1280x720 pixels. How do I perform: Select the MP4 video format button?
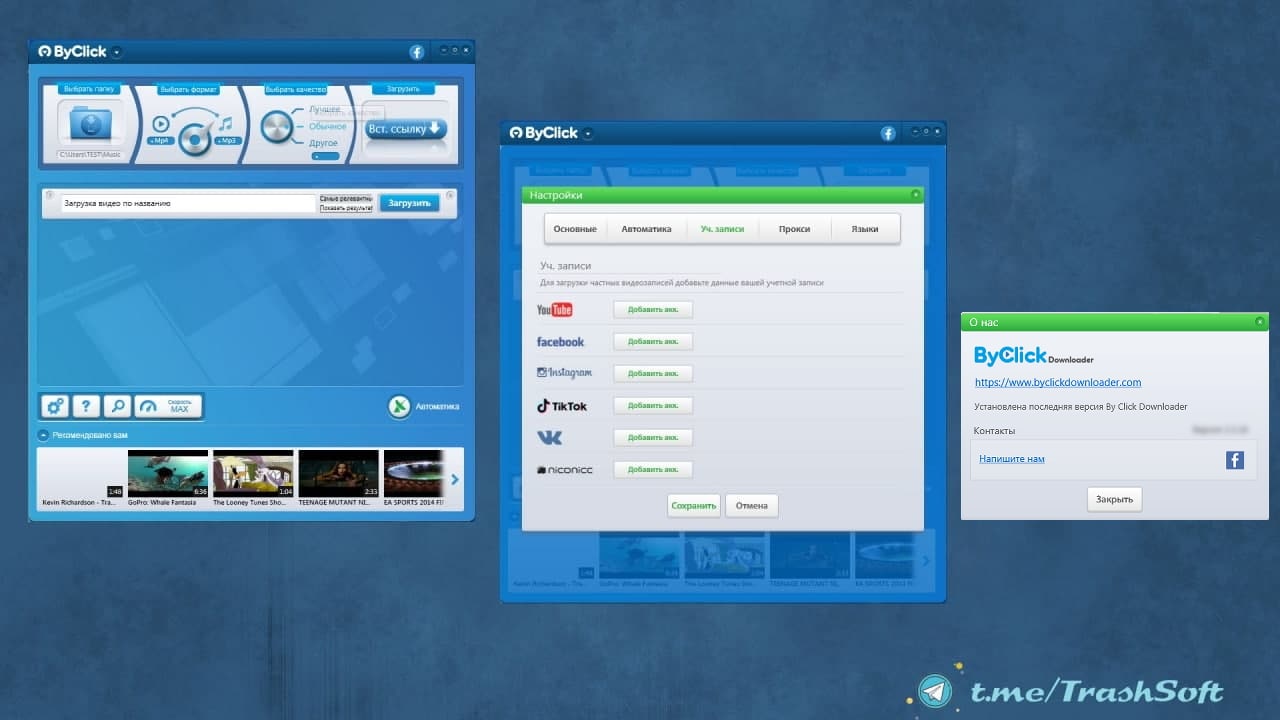(160, 141)
